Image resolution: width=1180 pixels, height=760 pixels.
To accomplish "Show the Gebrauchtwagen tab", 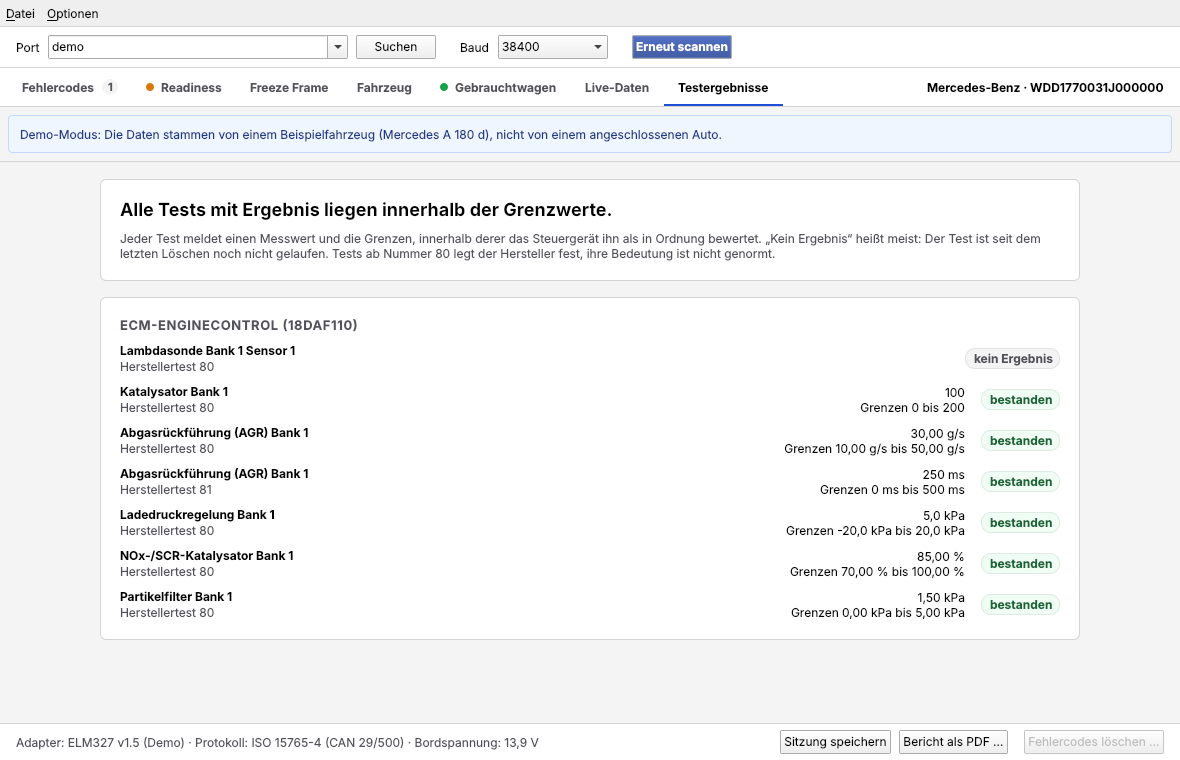I will click(498, 87).
